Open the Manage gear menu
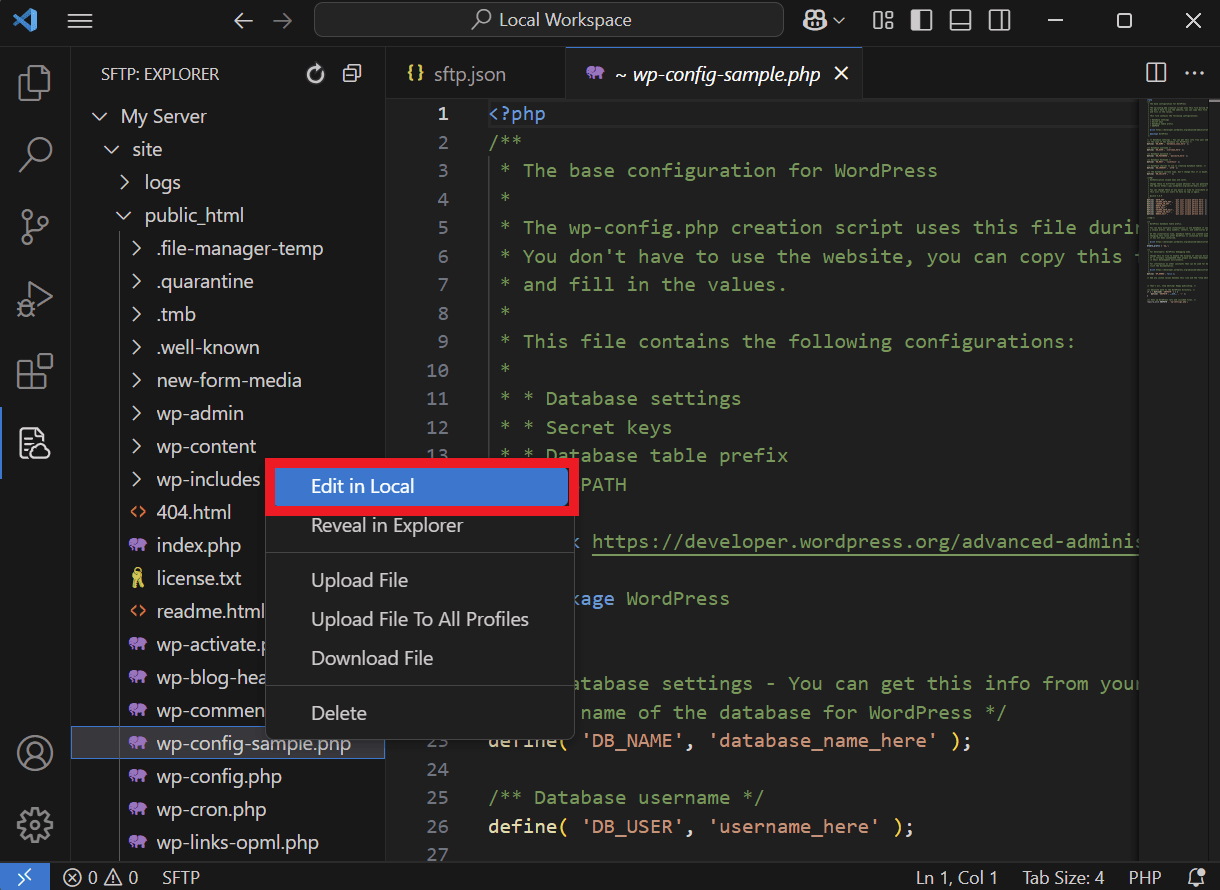Viewport: 1220px width, 890px height. pos(35,826)
